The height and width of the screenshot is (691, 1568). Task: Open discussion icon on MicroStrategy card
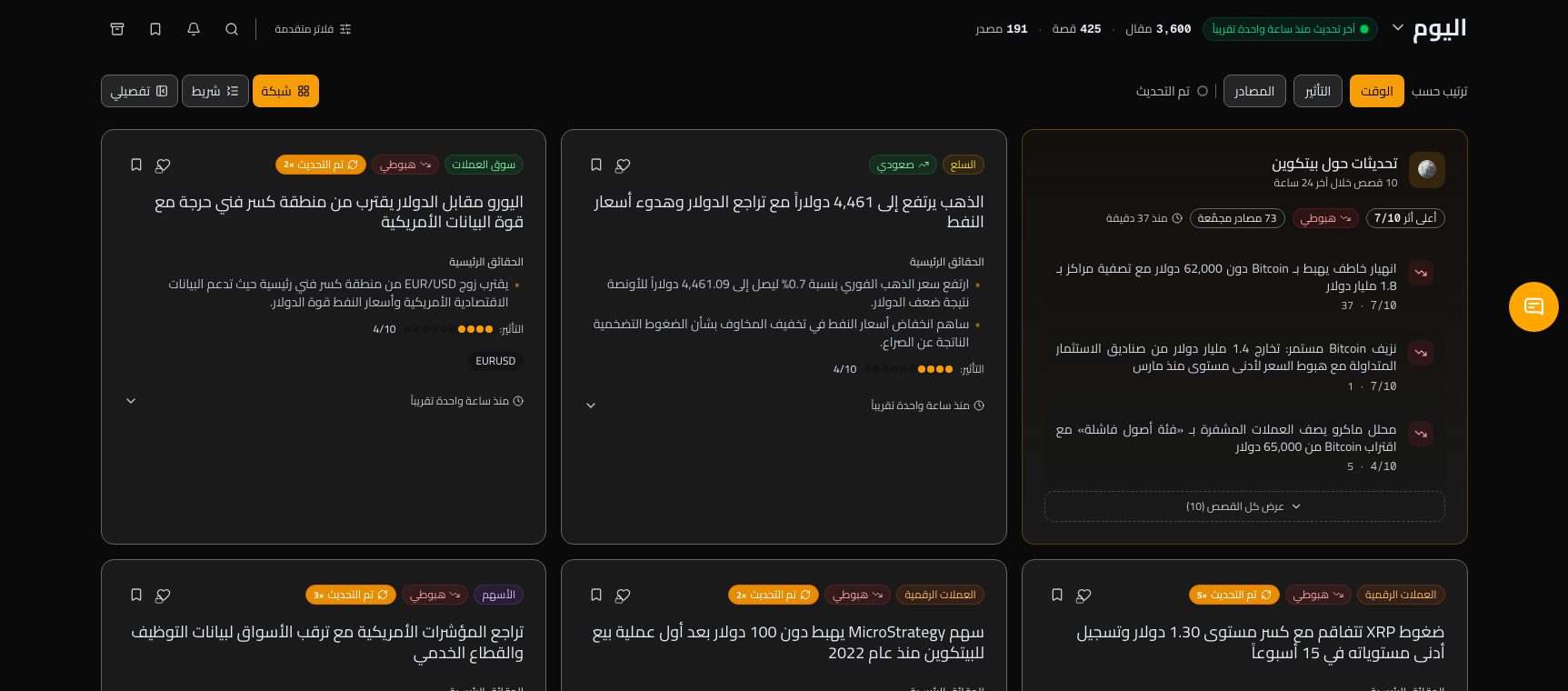point(623,595)
